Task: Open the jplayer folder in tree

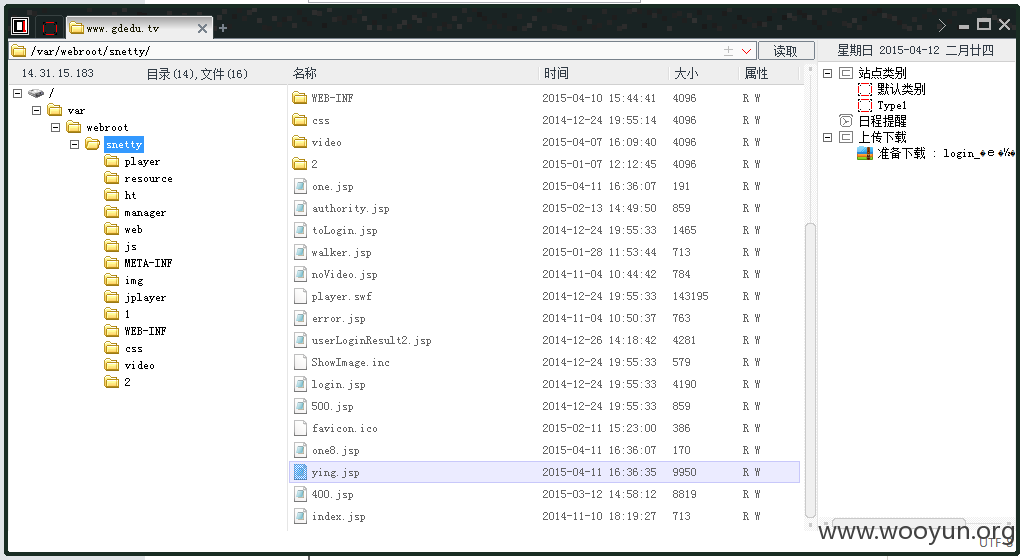Action: pos(145,297)
